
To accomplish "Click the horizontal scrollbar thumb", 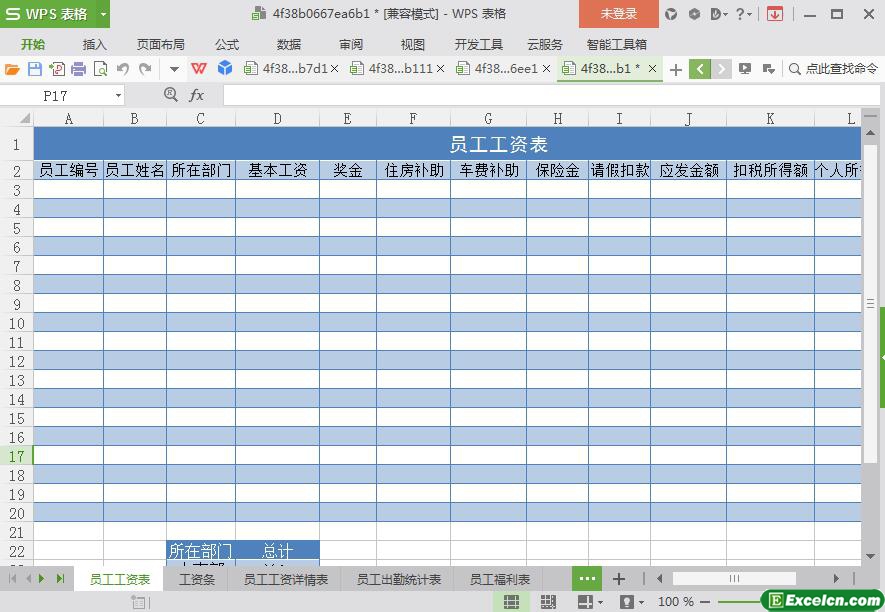I will (734, 578).
